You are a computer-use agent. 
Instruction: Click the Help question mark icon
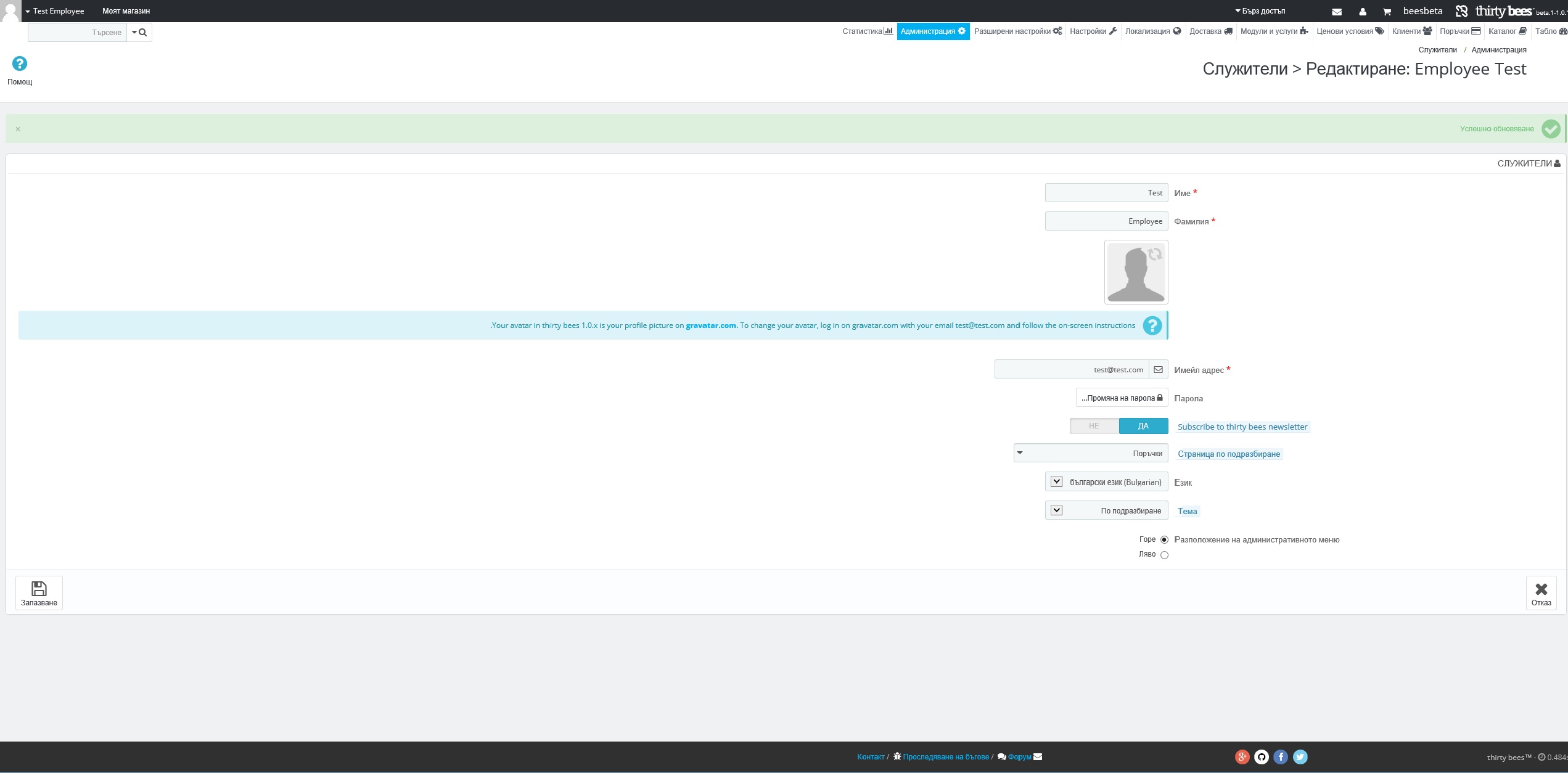click(19, 63)
